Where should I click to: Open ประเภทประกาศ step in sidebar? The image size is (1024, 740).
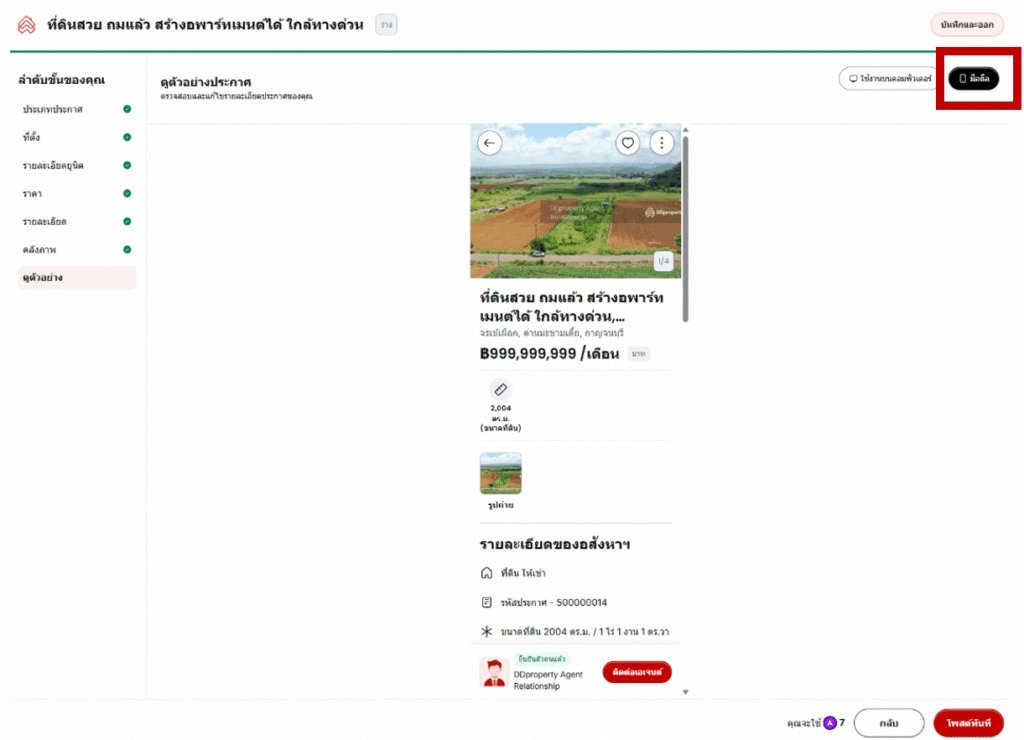(x=53, y=109)
